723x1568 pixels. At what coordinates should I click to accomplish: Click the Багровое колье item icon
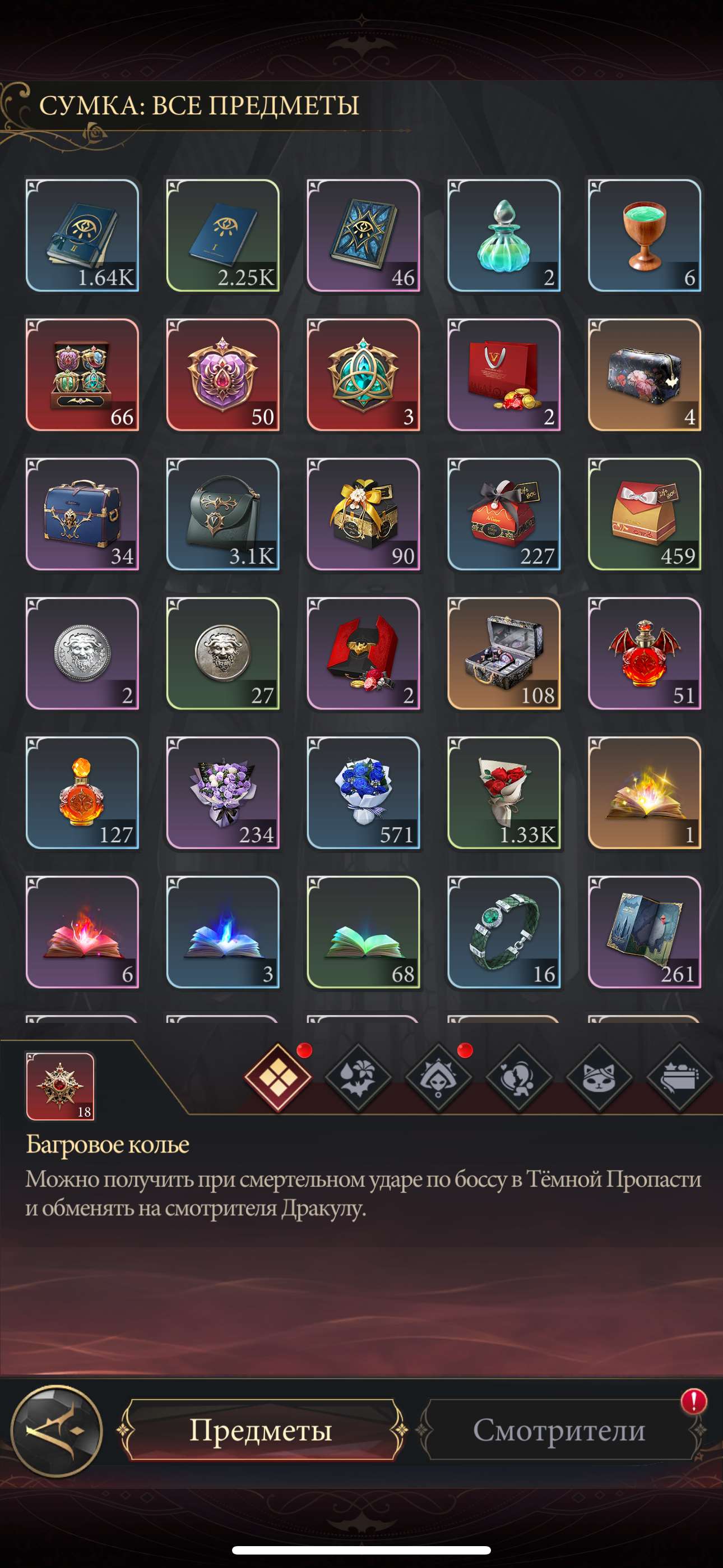click(61, 1086)
